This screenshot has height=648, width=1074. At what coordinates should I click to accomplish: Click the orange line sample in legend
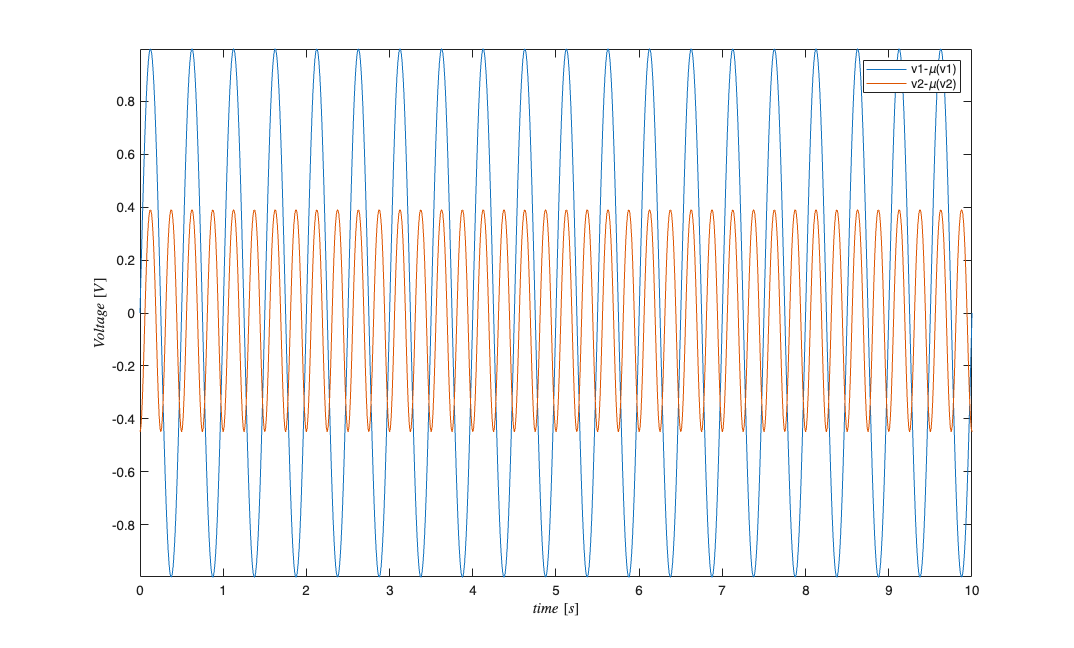tap(885, 84)
